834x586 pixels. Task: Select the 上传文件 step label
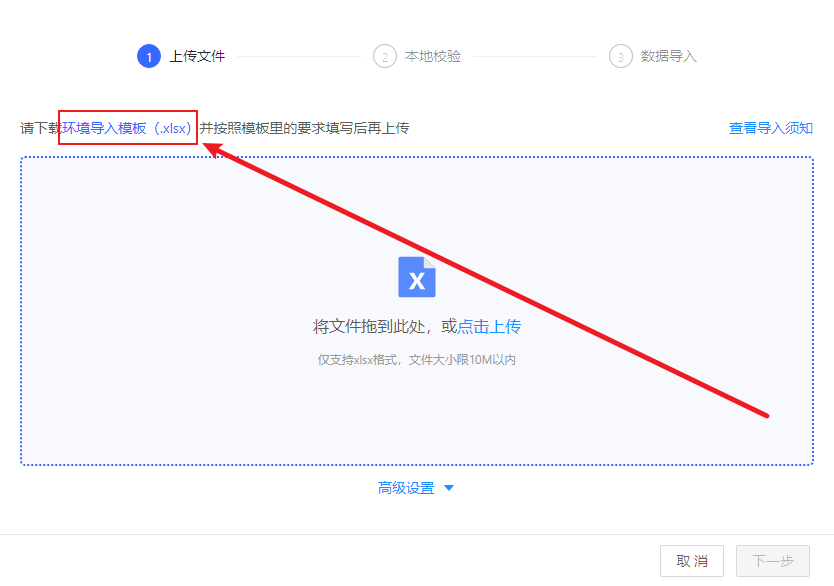(x=197, y=56)
